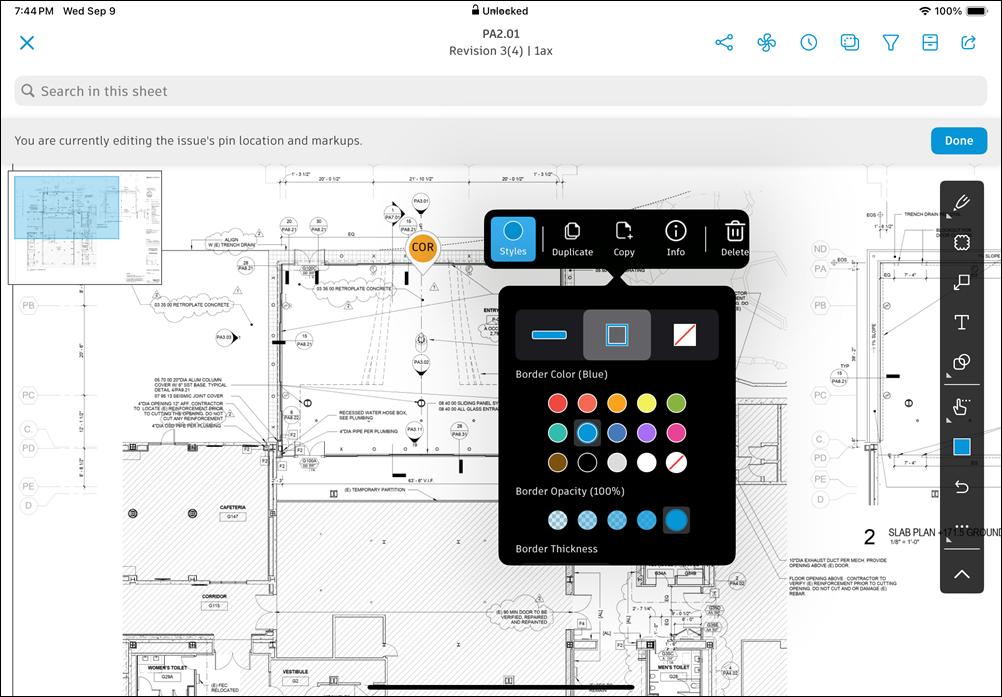Choose Delete in the markup menu
The height and width of the screenshot is (697, 1002).
(735, 240)
